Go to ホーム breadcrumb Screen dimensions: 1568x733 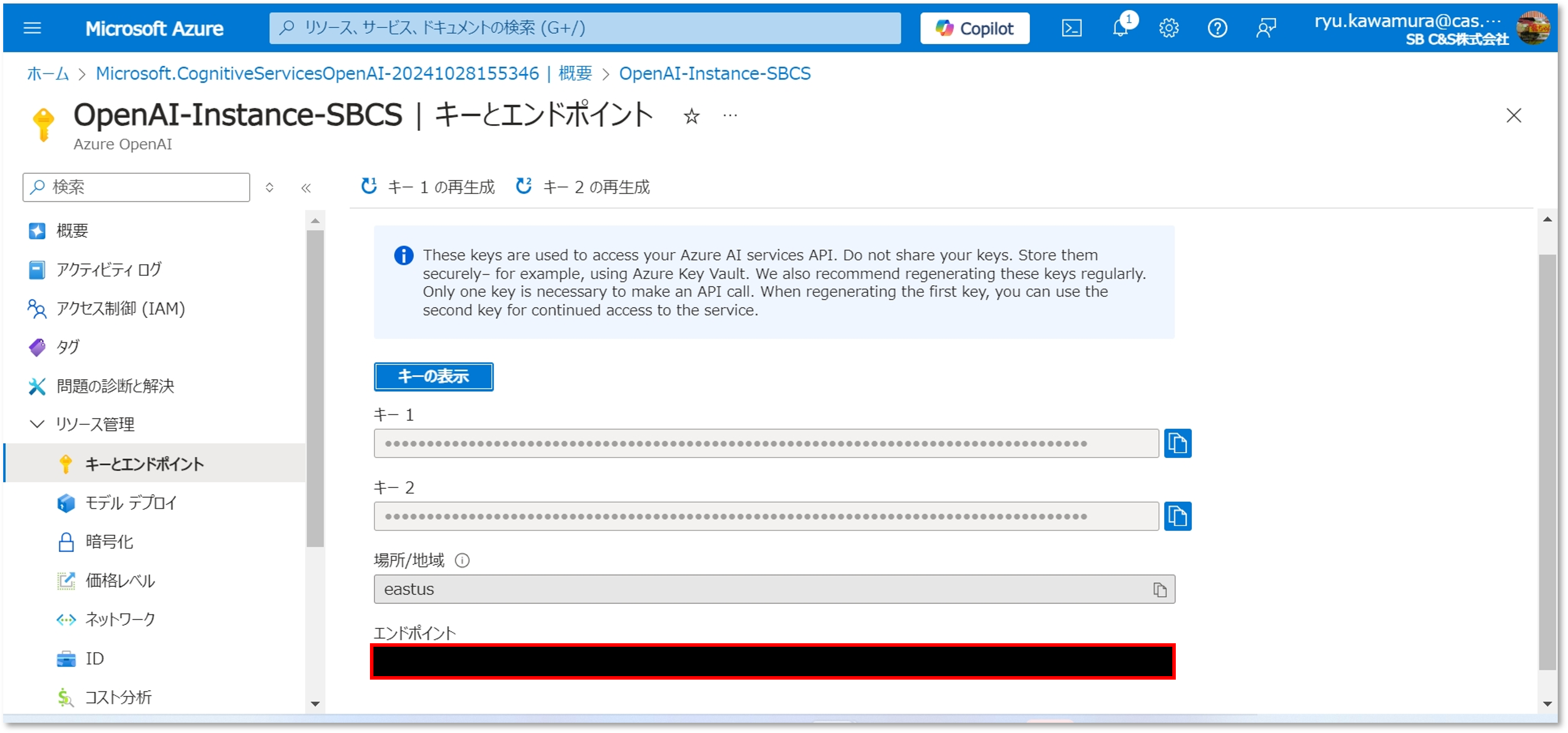47,74
